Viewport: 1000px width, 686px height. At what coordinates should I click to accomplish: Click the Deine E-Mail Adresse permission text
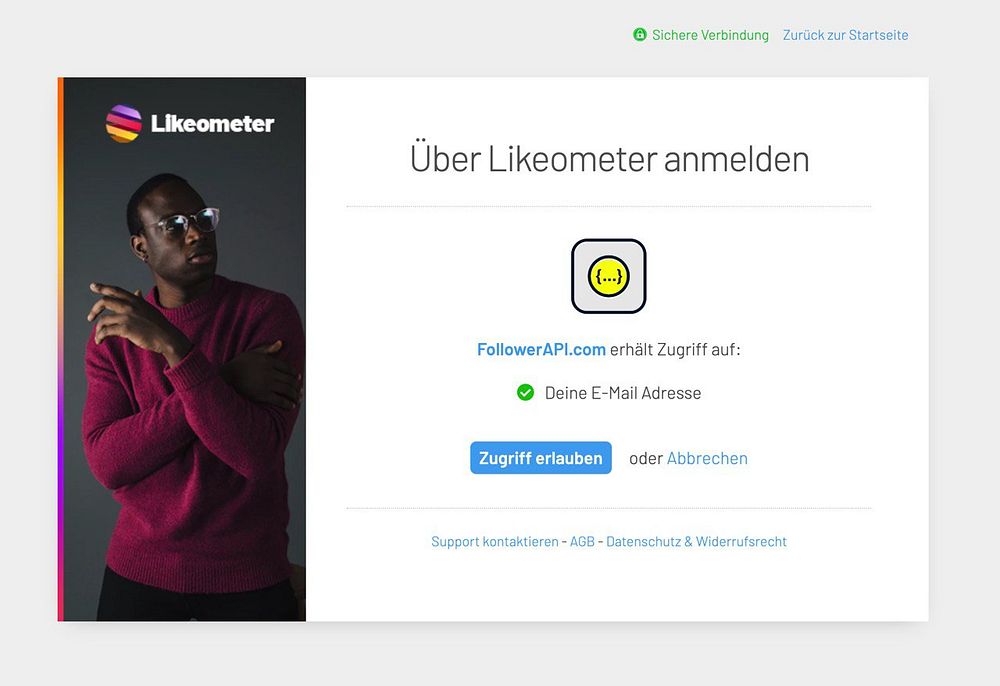[x=623, y=393]
